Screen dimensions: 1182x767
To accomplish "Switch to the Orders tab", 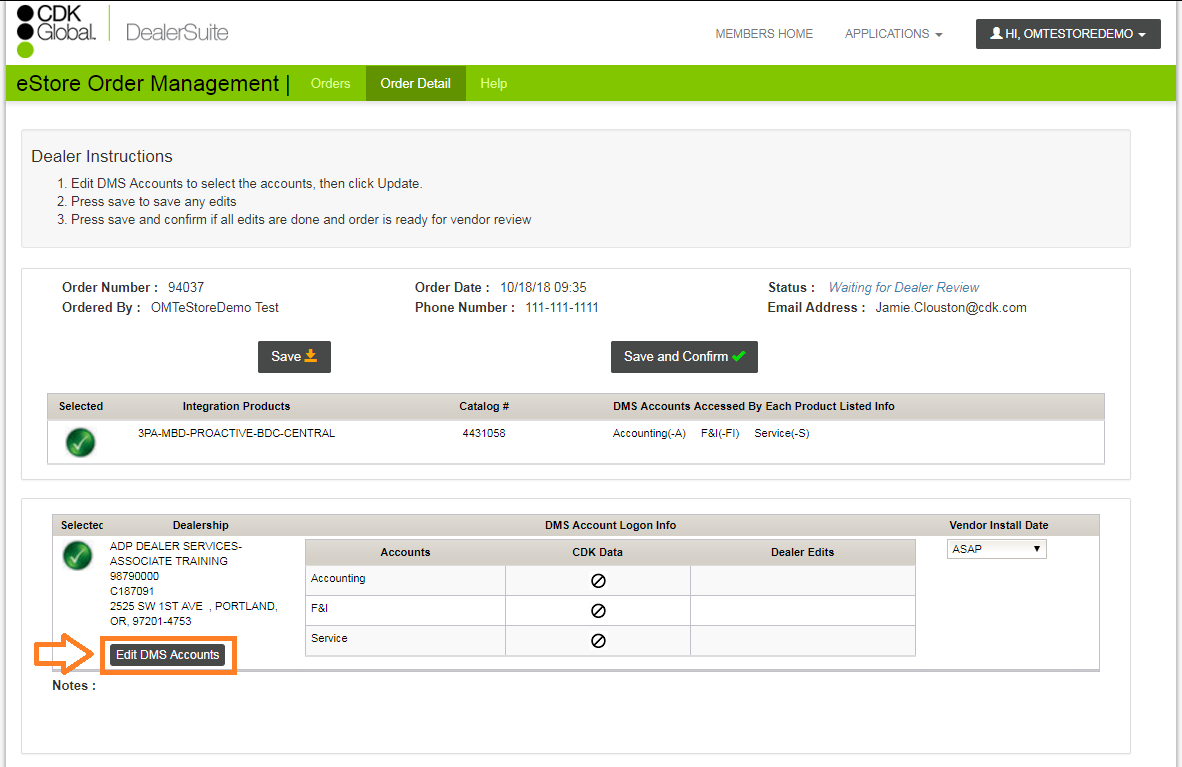I will (330, 83).
